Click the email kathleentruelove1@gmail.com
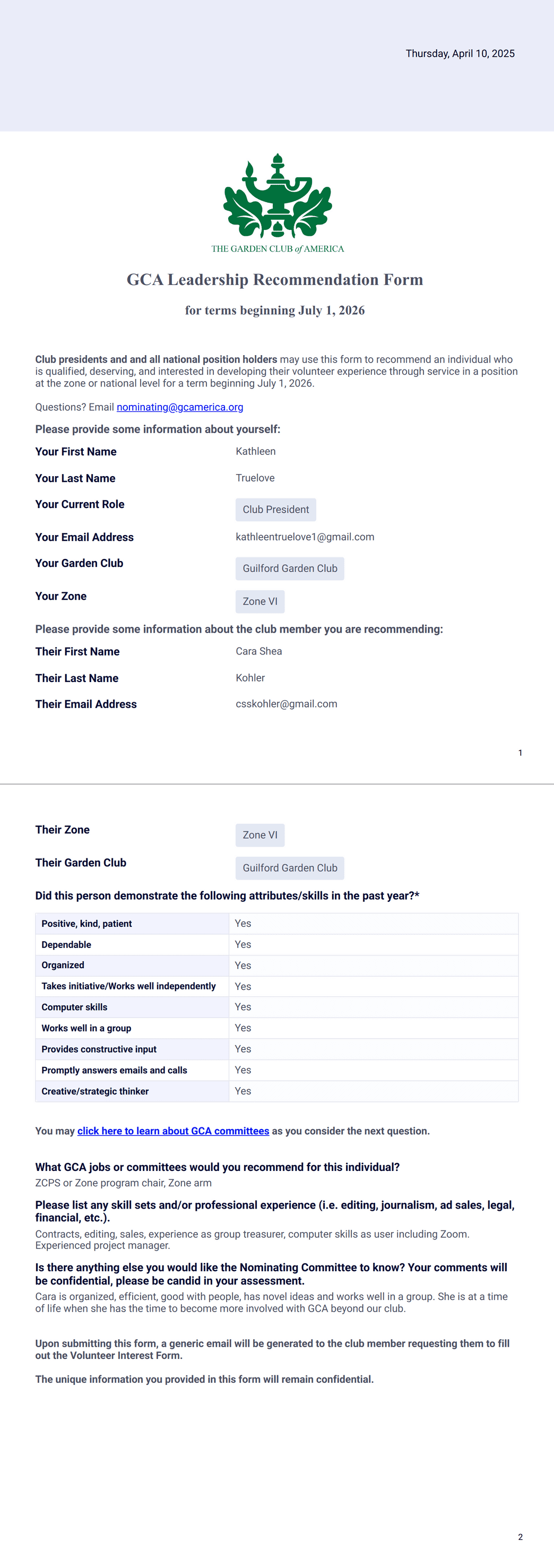Screen dimensions: 554x1568 tap(305, 537)
